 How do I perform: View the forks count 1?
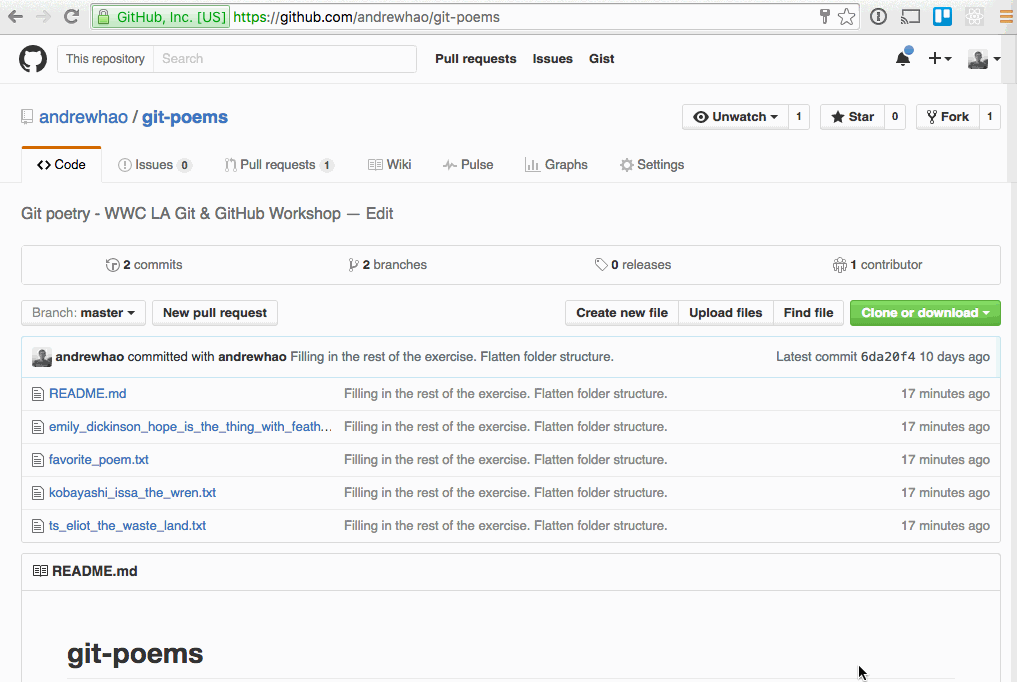pyautogui.click(x=989, y=117)
